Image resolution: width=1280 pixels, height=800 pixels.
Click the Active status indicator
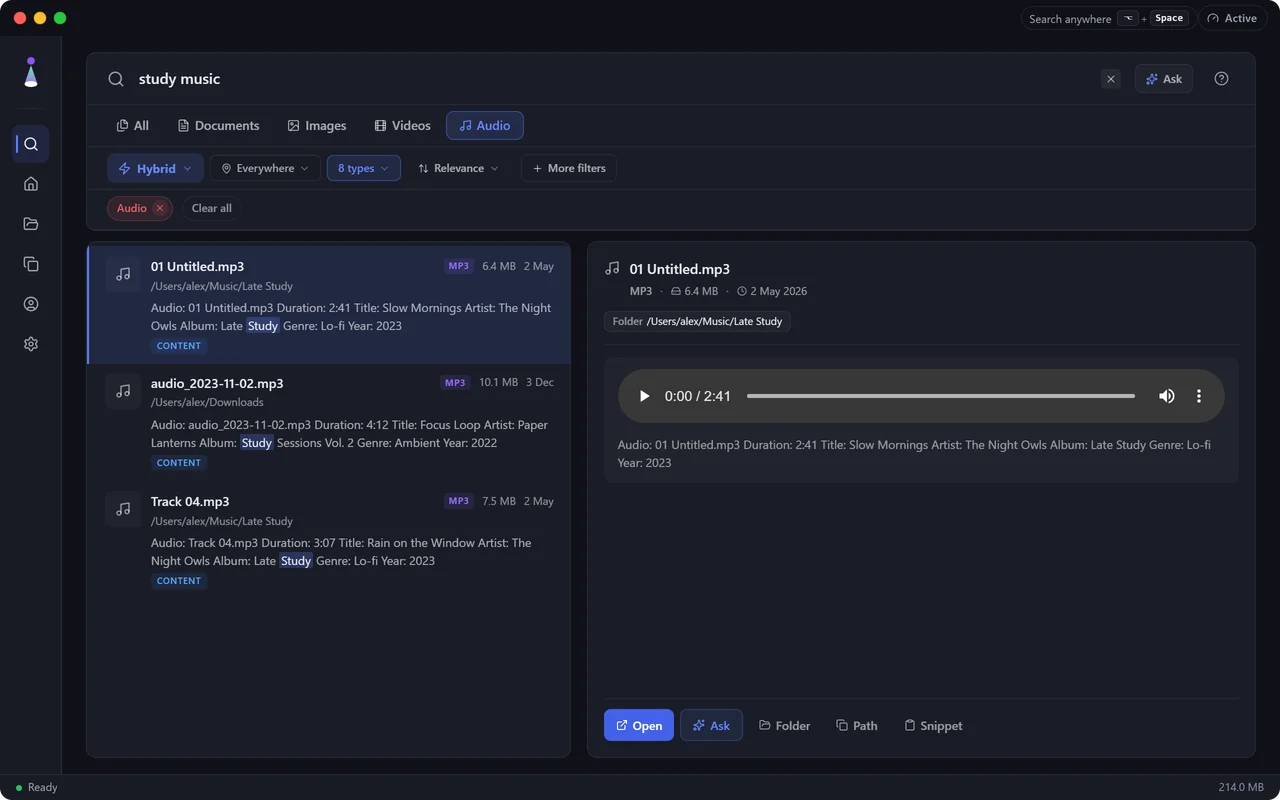tap(1233, 18)
